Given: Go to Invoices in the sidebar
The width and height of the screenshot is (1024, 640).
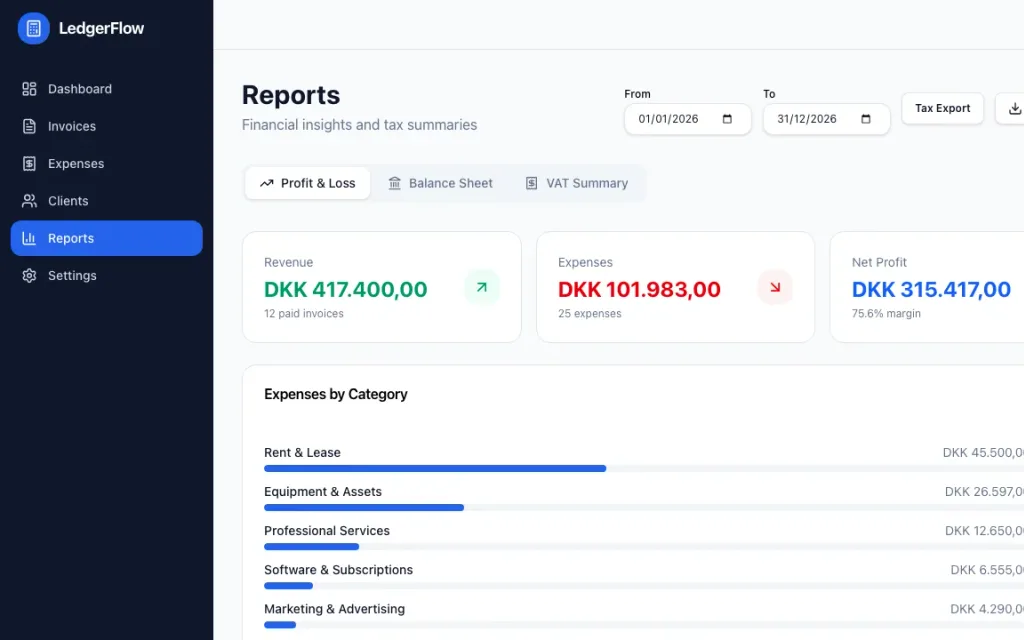Looking at the screenshot, I should click(106, 126).
